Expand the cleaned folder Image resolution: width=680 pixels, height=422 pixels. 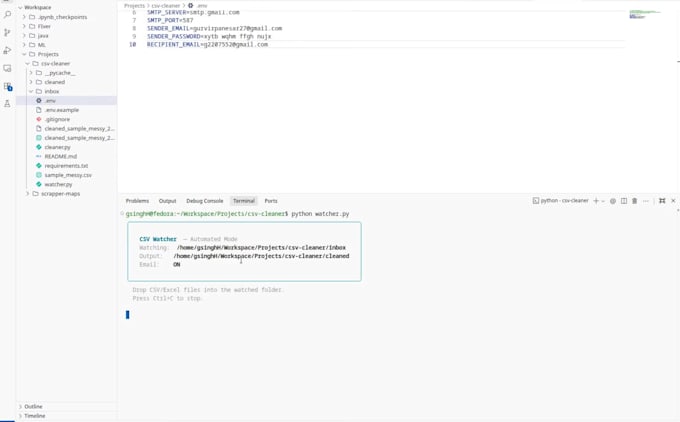tap(31, 82)
